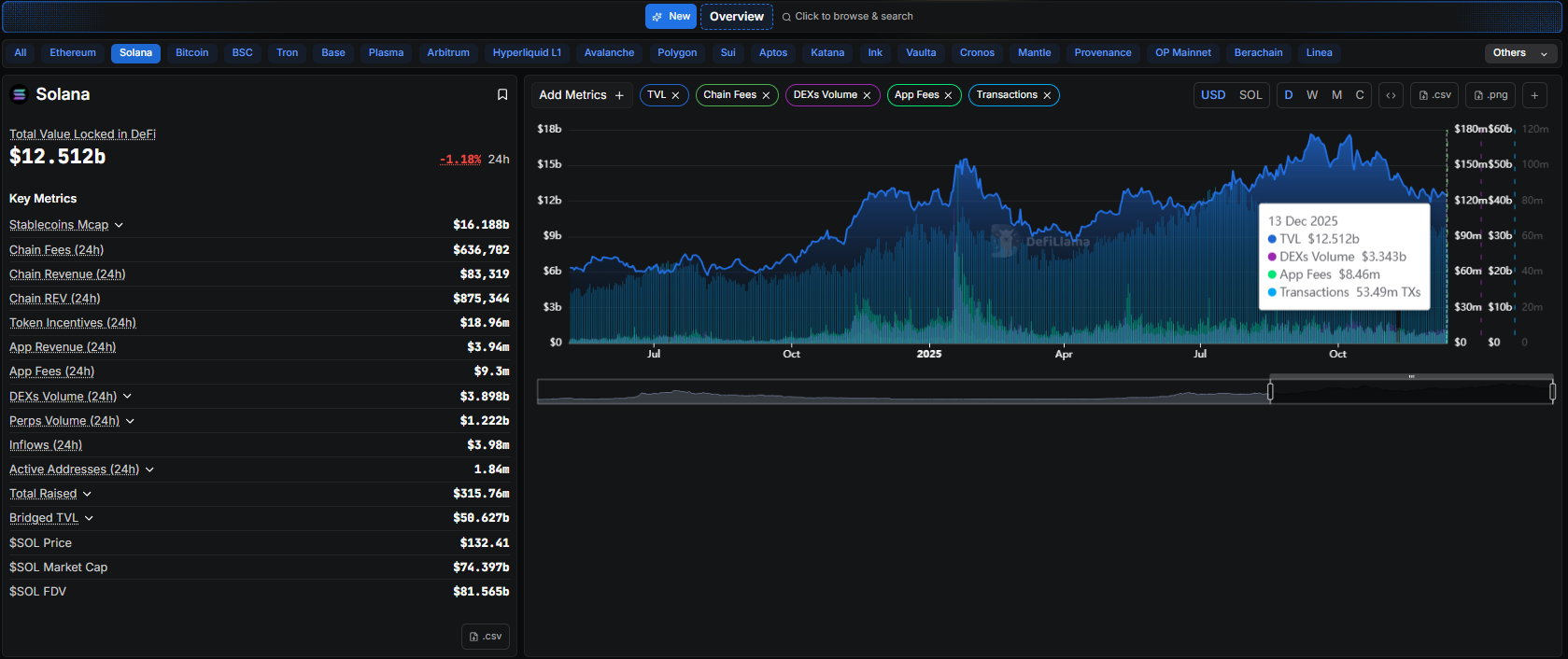This screenshot has width=1568, height=659.
Task: Click the plus icon at chart toolbar's right
Action: pos(1534,95)
